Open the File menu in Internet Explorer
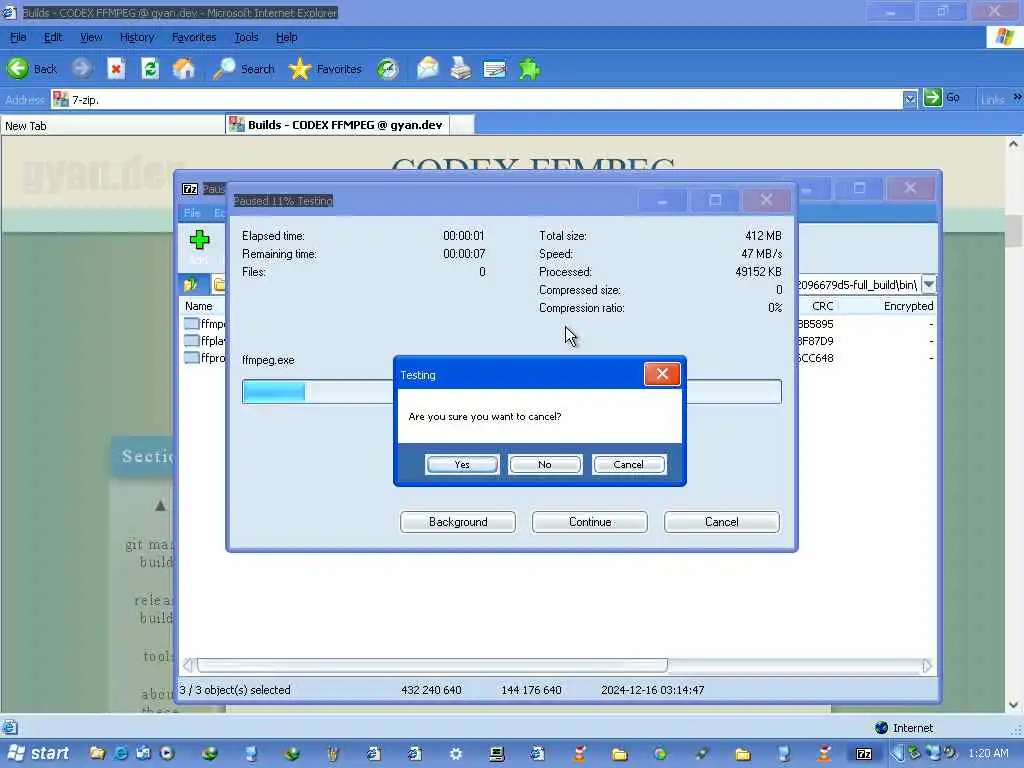The height and width of the screenshot is (768, 1024). click(18, 37)
